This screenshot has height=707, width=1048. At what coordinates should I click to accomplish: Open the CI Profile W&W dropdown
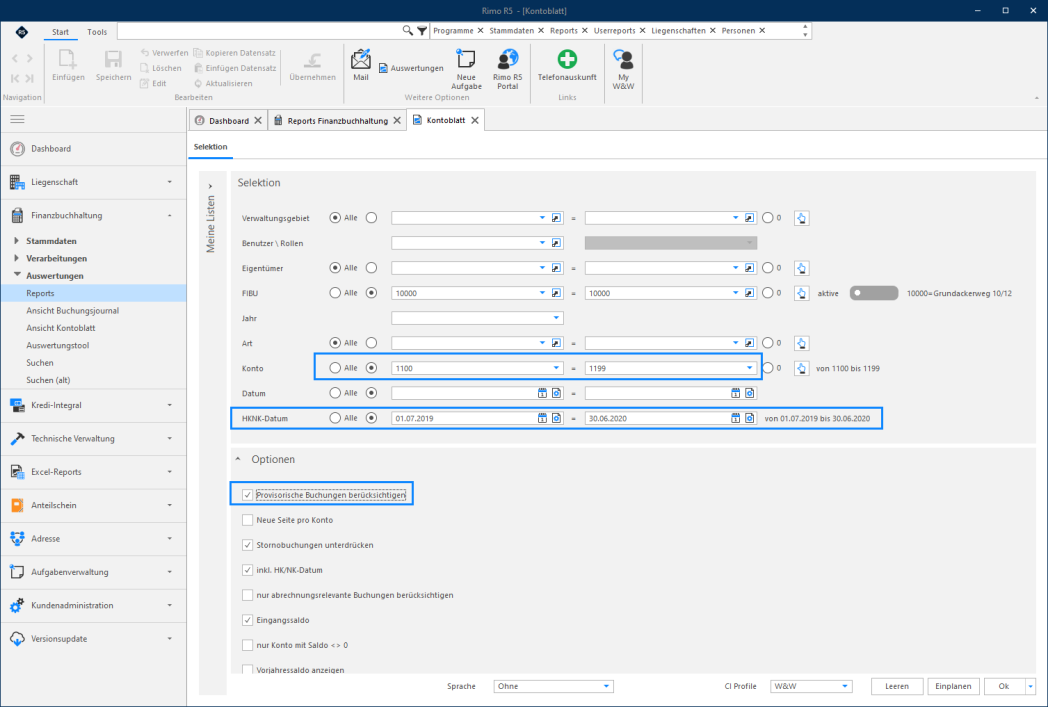point(845,686)
